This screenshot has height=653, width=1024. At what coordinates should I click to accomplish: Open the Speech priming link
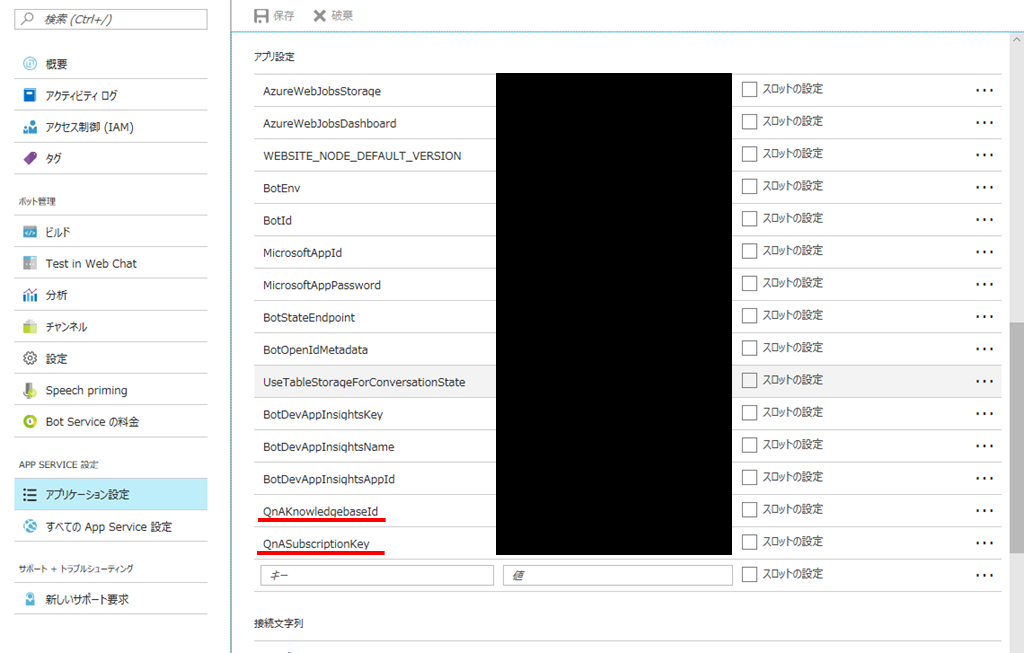(86, 390)
